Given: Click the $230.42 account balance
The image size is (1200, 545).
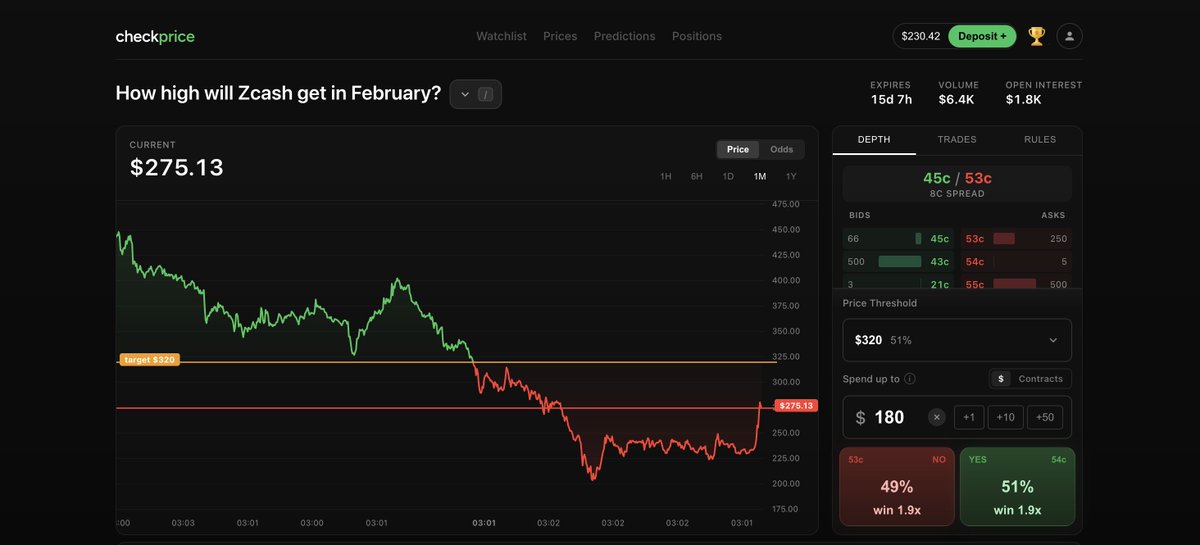Looking at the screenshot, I should pos(921,36).
